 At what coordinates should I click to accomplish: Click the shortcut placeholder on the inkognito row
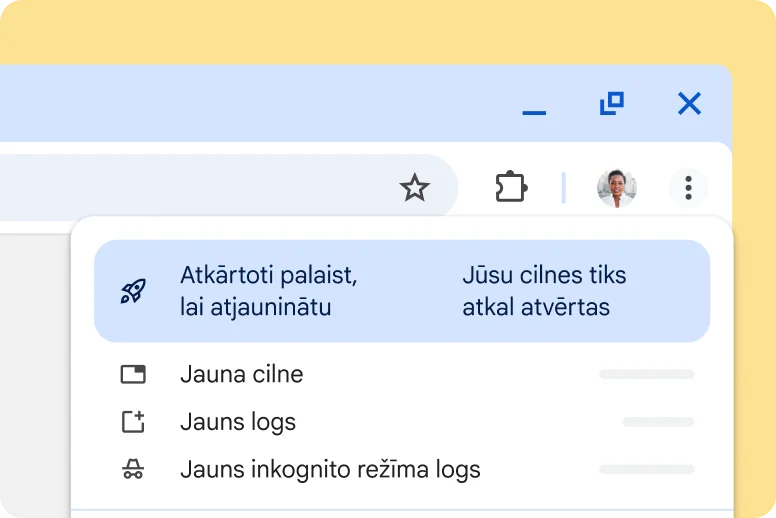(x=646, y=469)
